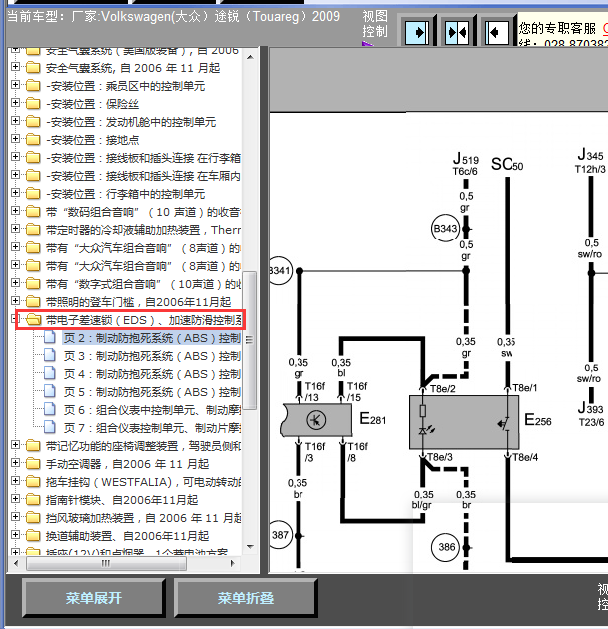The width and height of the screenshot is (608, 629).
Task: Click tree horizontal scrollbar right arrow
Action: [233, 563]
